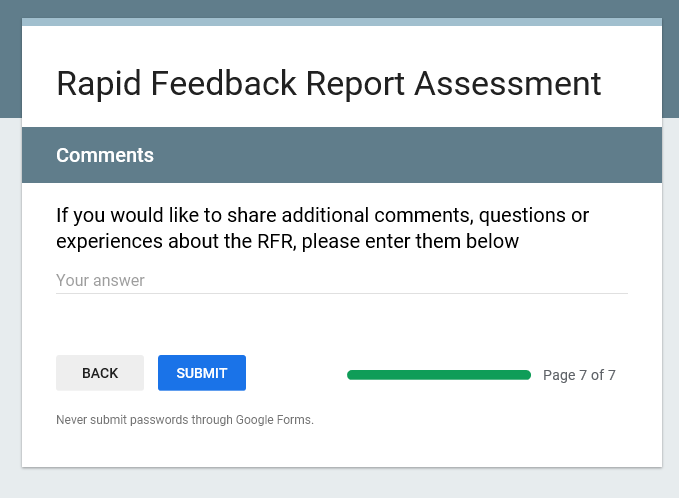Viewport: 679px width, 498px height.
Task: Click question line starting "experiences about the RFR"
Action: [x=287, y=241]
